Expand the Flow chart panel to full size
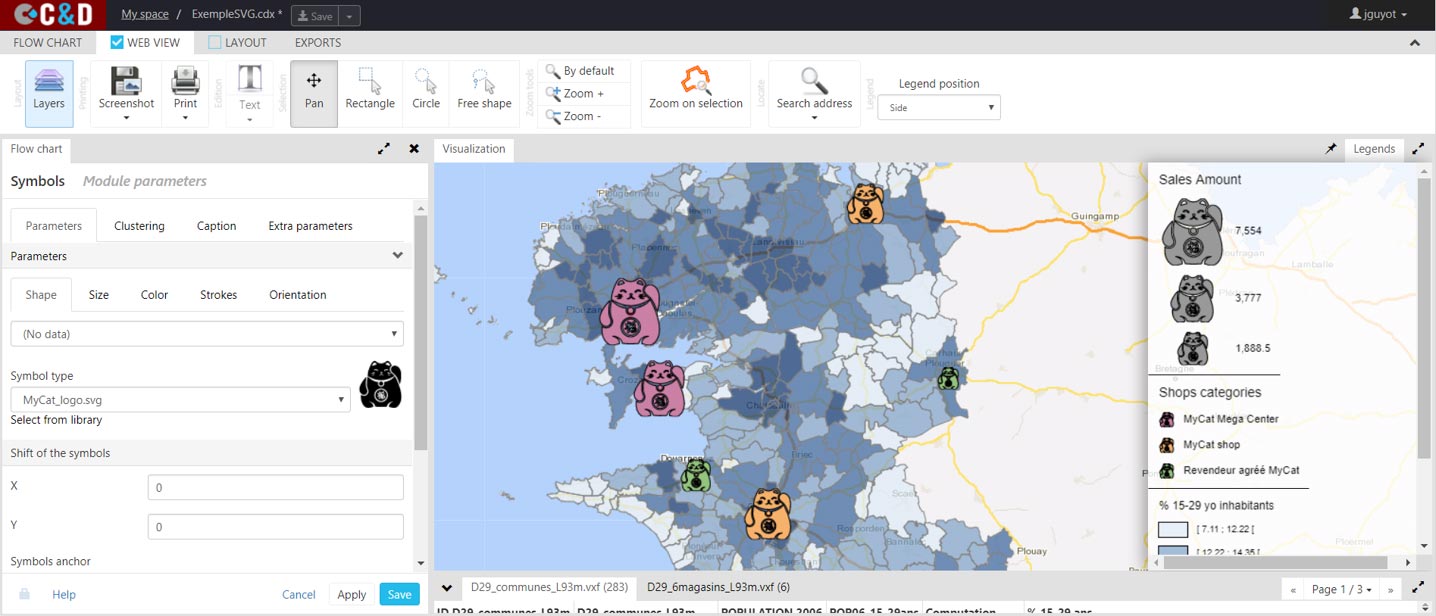The width and height of the screenshot is (1436, 616). point(384,149)
